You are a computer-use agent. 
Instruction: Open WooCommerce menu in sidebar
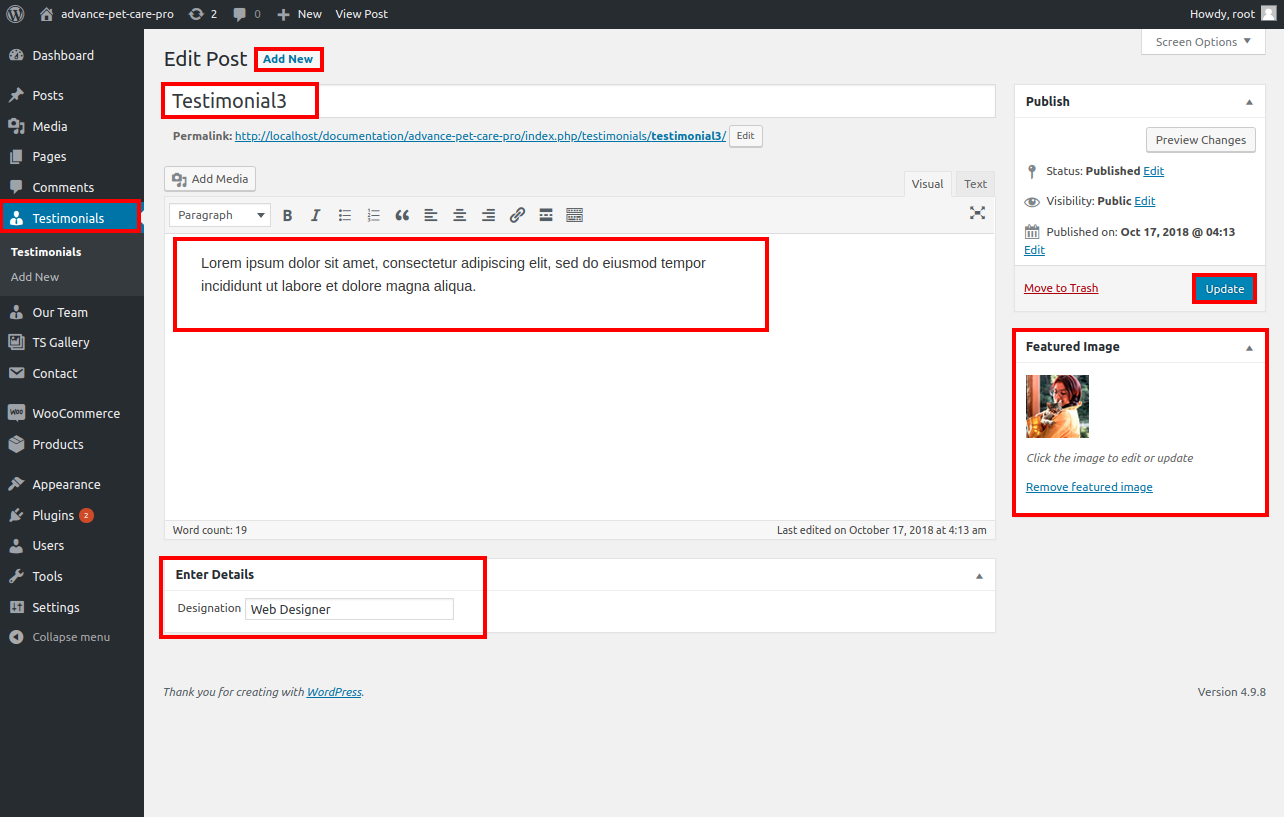tap(75, 413)
